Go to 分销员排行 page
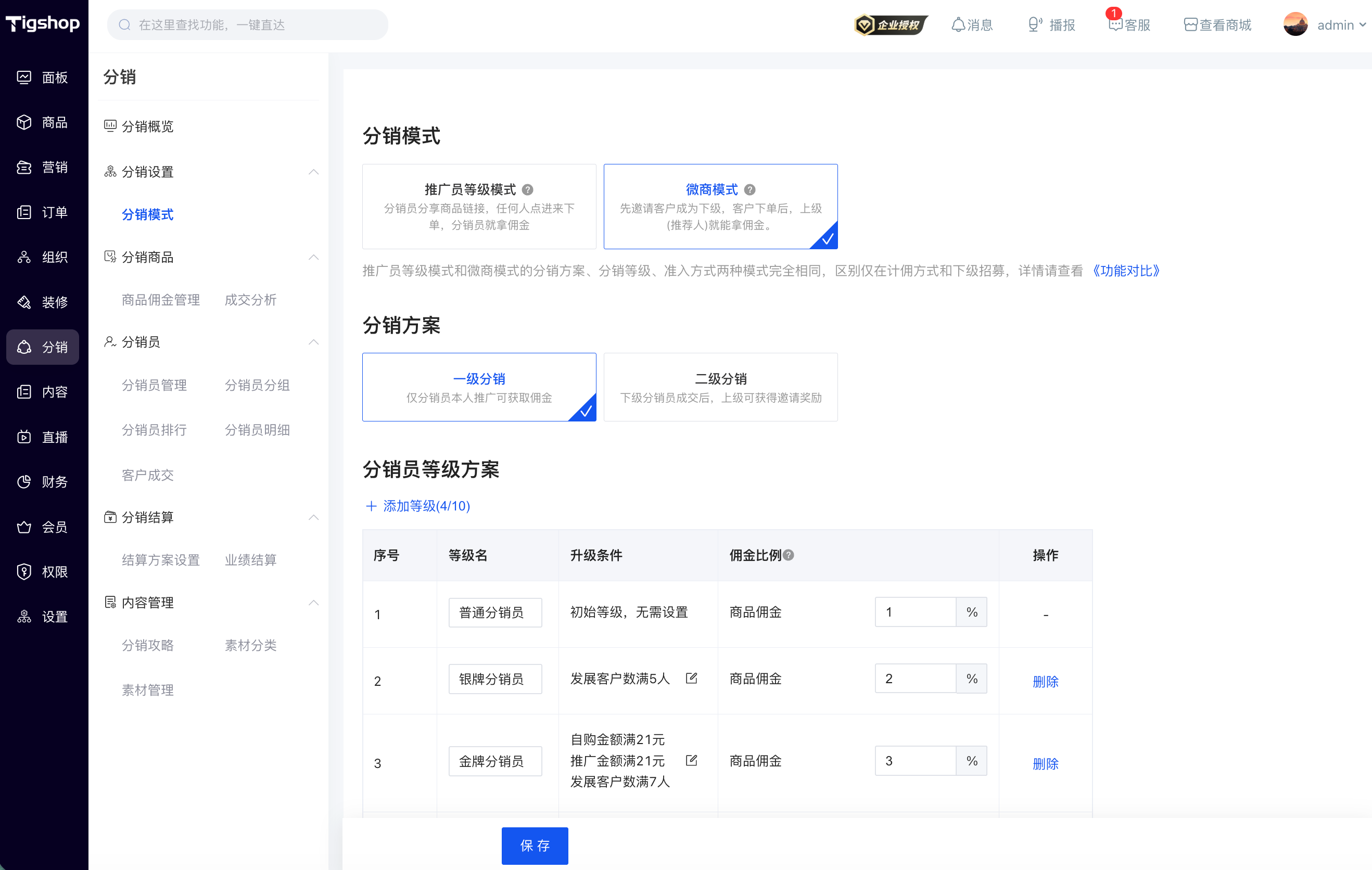Image resolution: width=1372 pixels, height=870 pixels. 155,430
